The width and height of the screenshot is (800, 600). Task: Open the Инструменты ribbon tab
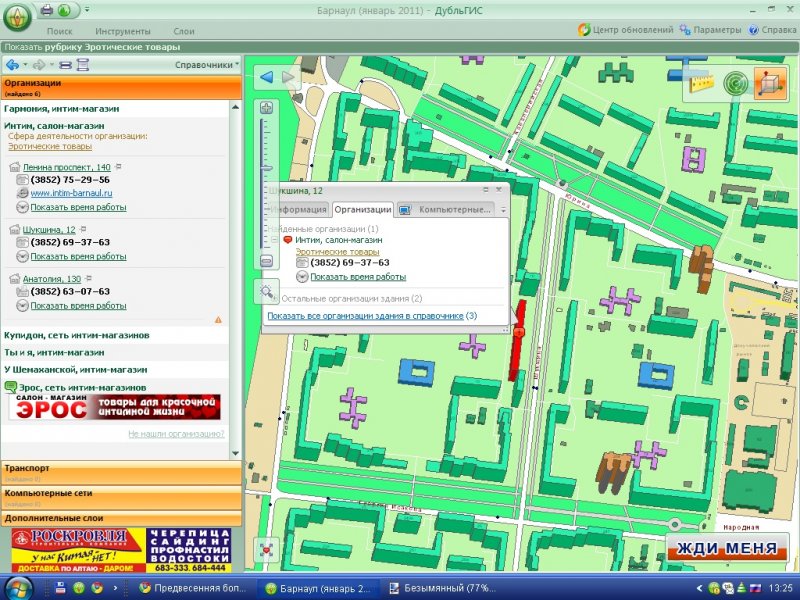pyautogui.click(x=123, y=31)
